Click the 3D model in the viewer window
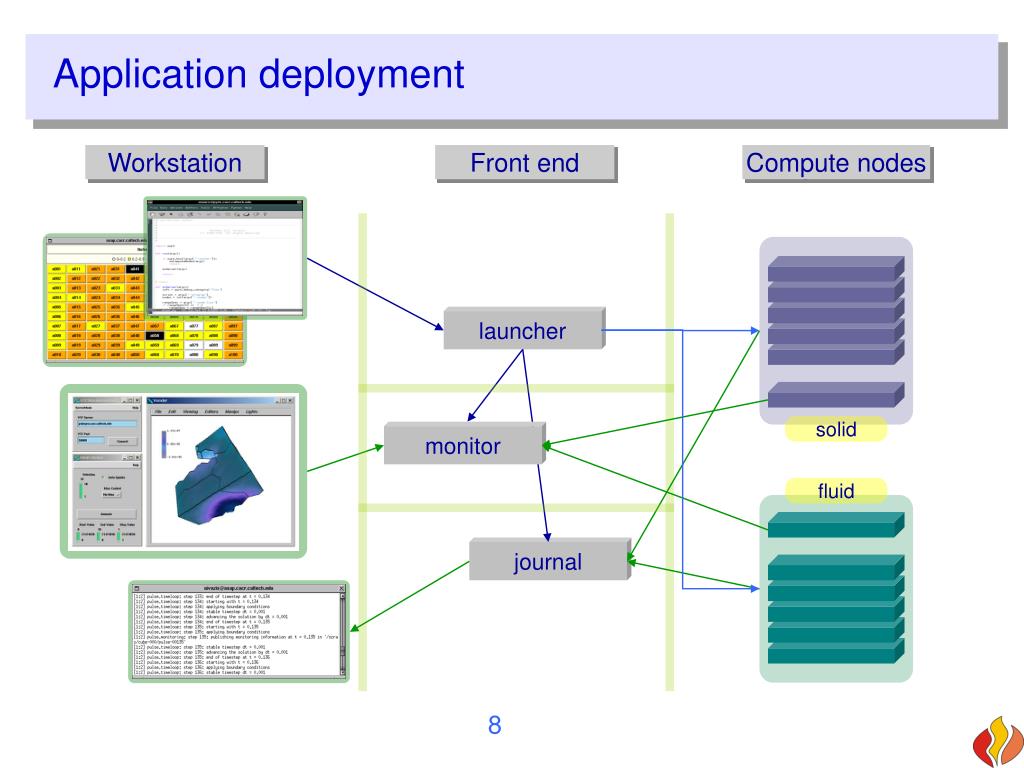Viewport: 1024px width, 768px height. click(x=219, y=476)
